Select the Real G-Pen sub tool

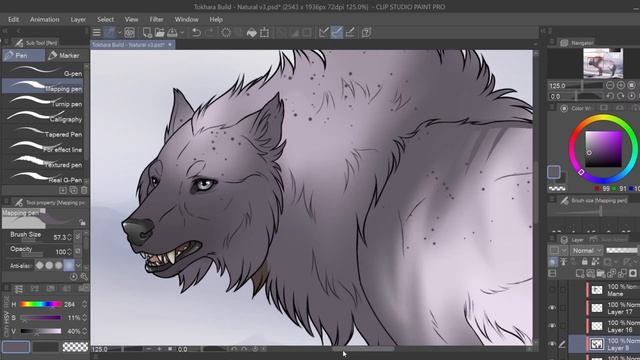43,178
